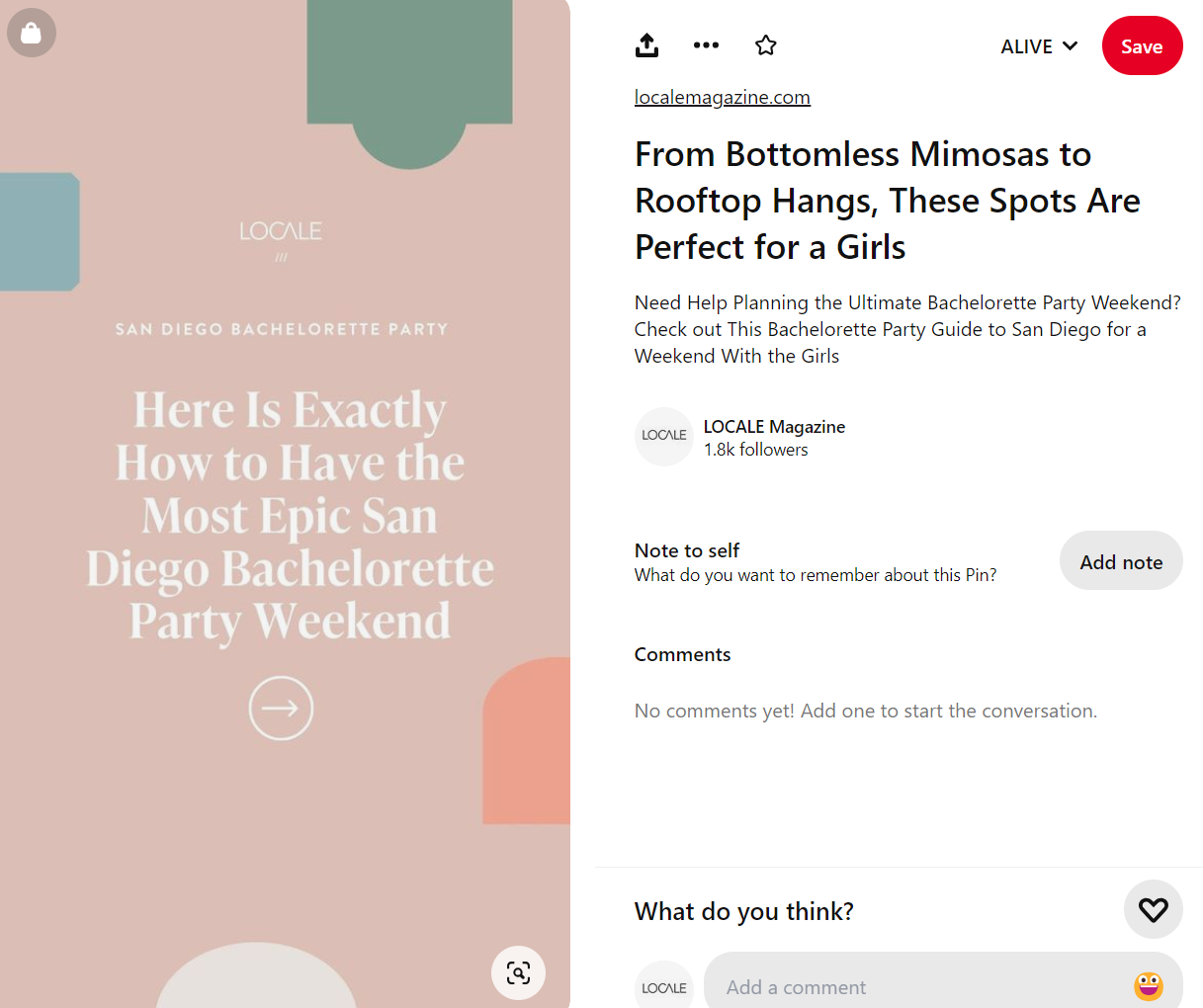The height and width of the screenshot is (1008, 1203).
Task: Share this pin using the upload arrow icon
Action: point(646,45)
